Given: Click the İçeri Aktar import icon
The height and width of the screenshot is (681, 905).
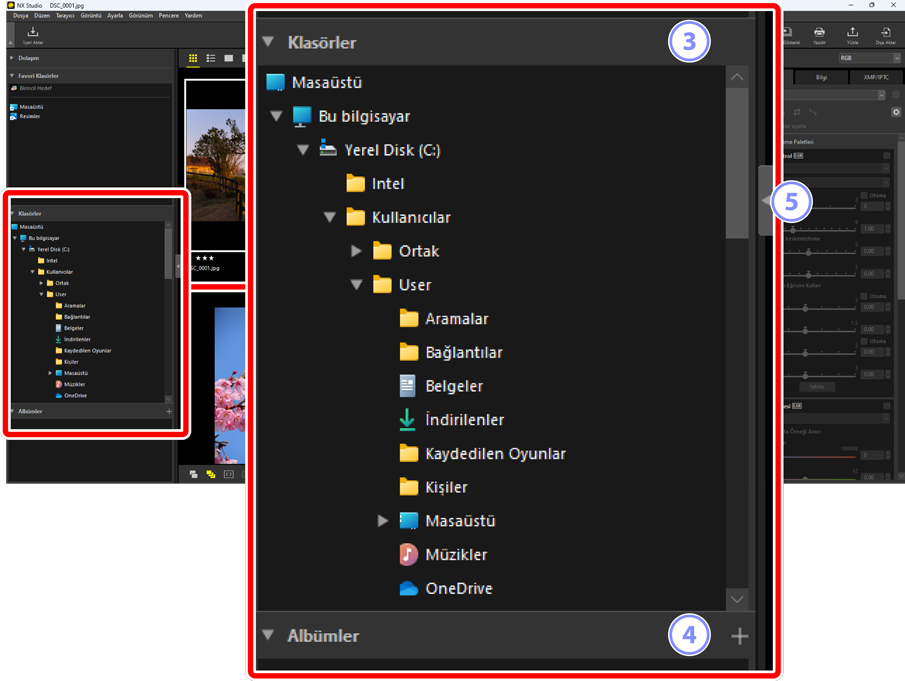Looking at the screenshot, I should 32,35.
